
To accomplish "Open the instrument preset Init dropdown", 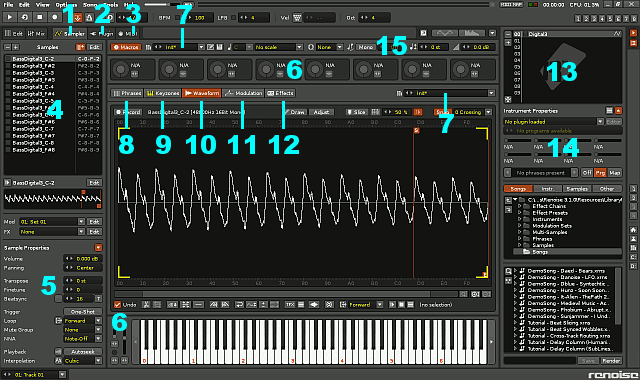I will (179, 47).
